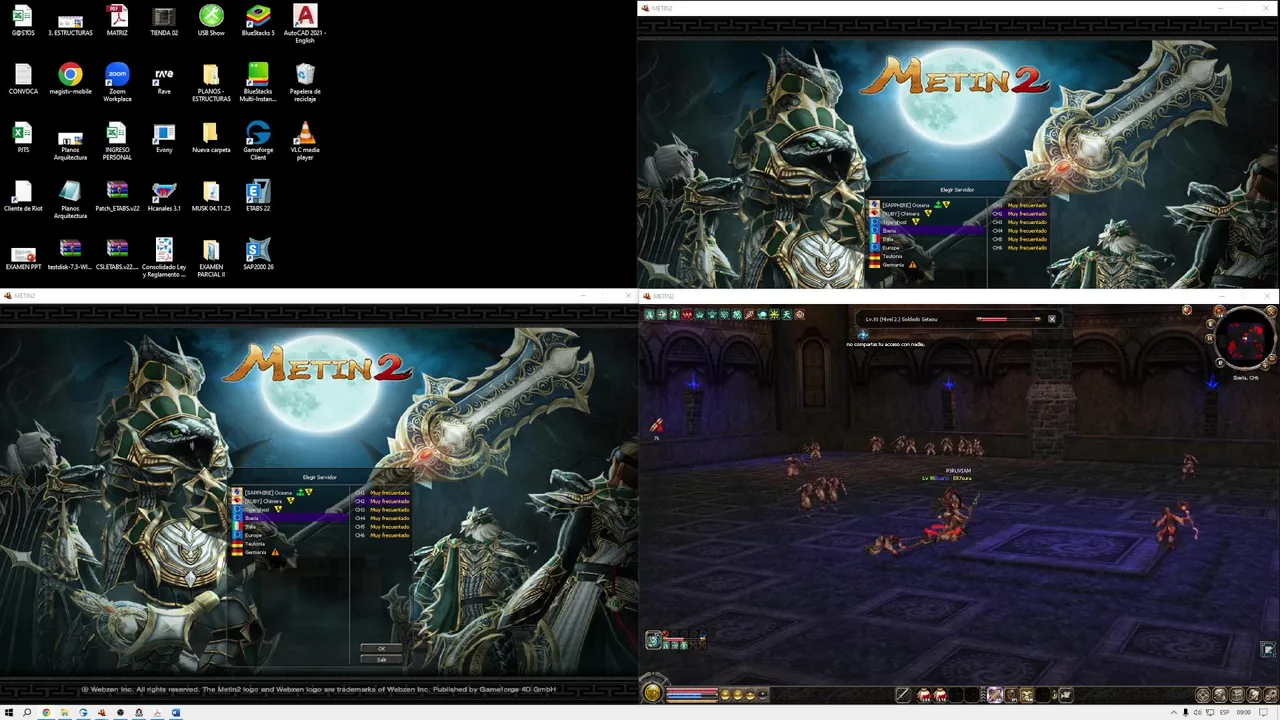This screenshot has width=1280, height=720.
Task: Use first red potion in game quickbar
Action: [925, 695]
